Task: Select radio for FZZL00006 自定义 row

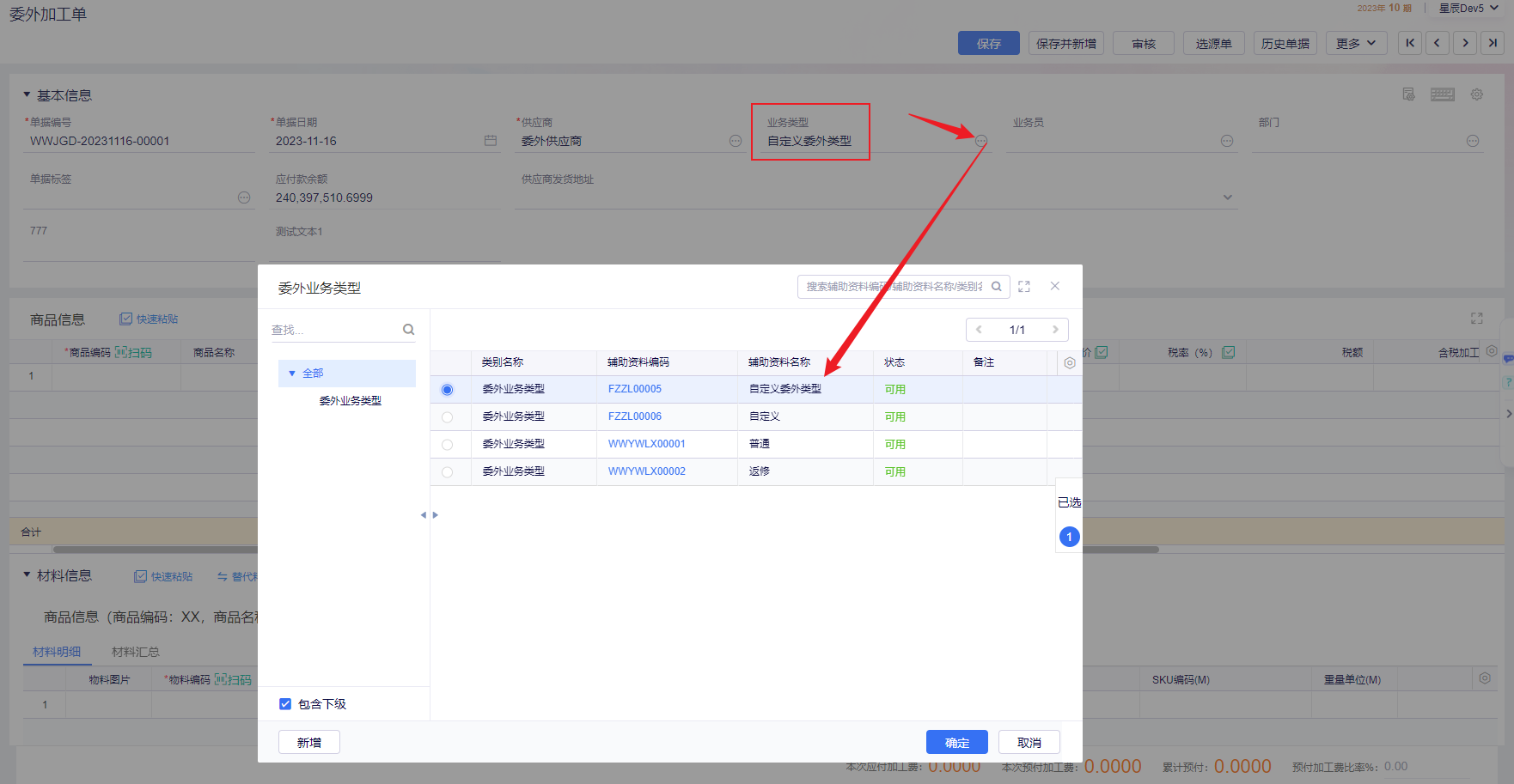Action: [447, 417]
